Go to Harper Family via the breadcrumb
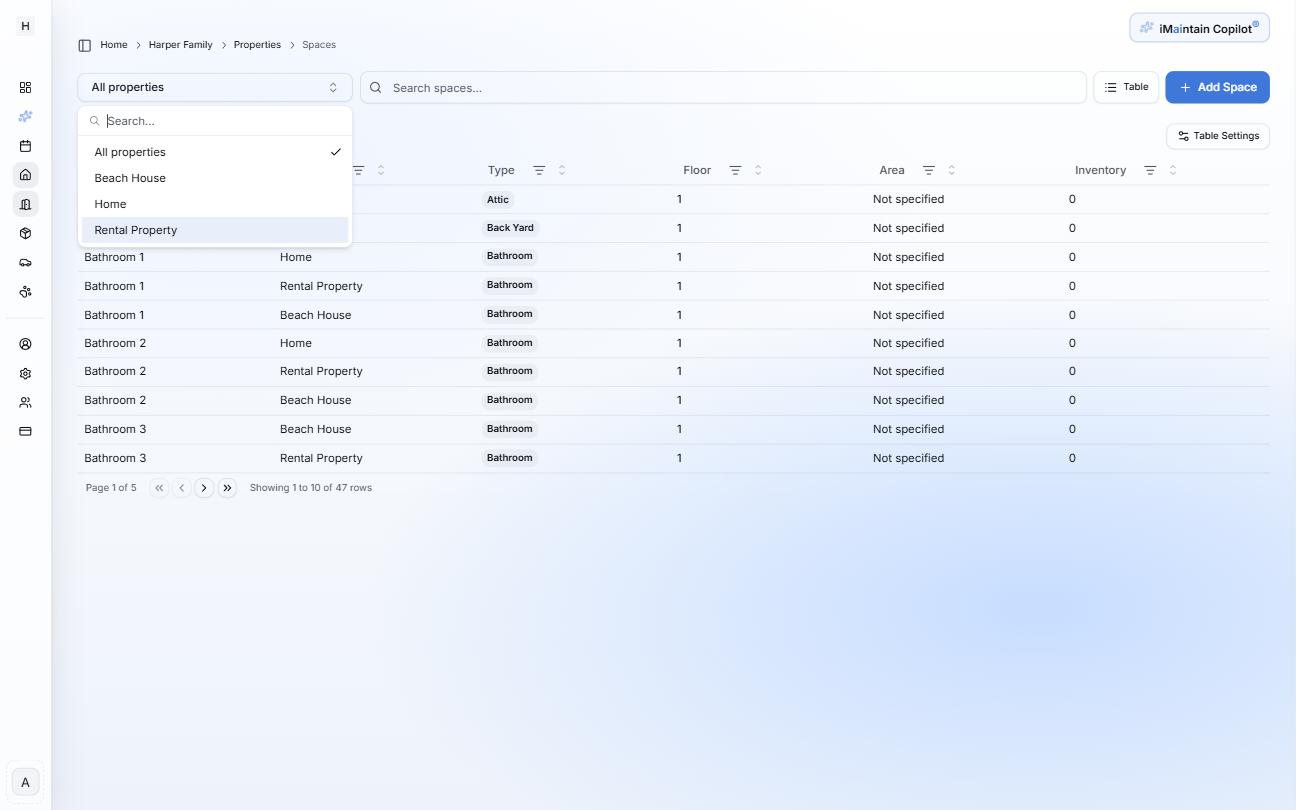This screenshot has height=810, width=1296. click(180, 44)
